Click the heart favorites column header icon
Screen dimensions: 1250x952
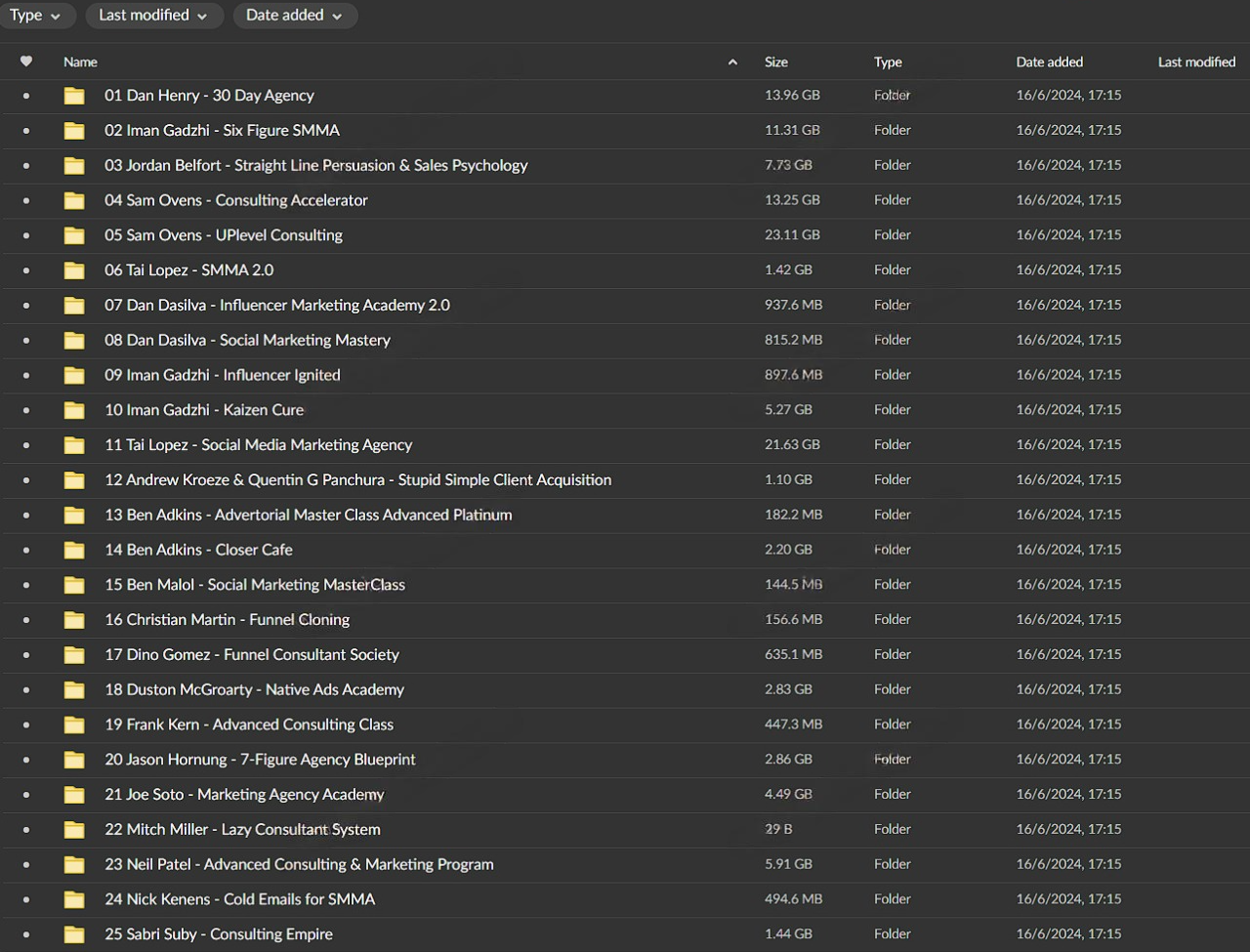tap(26, 62)
